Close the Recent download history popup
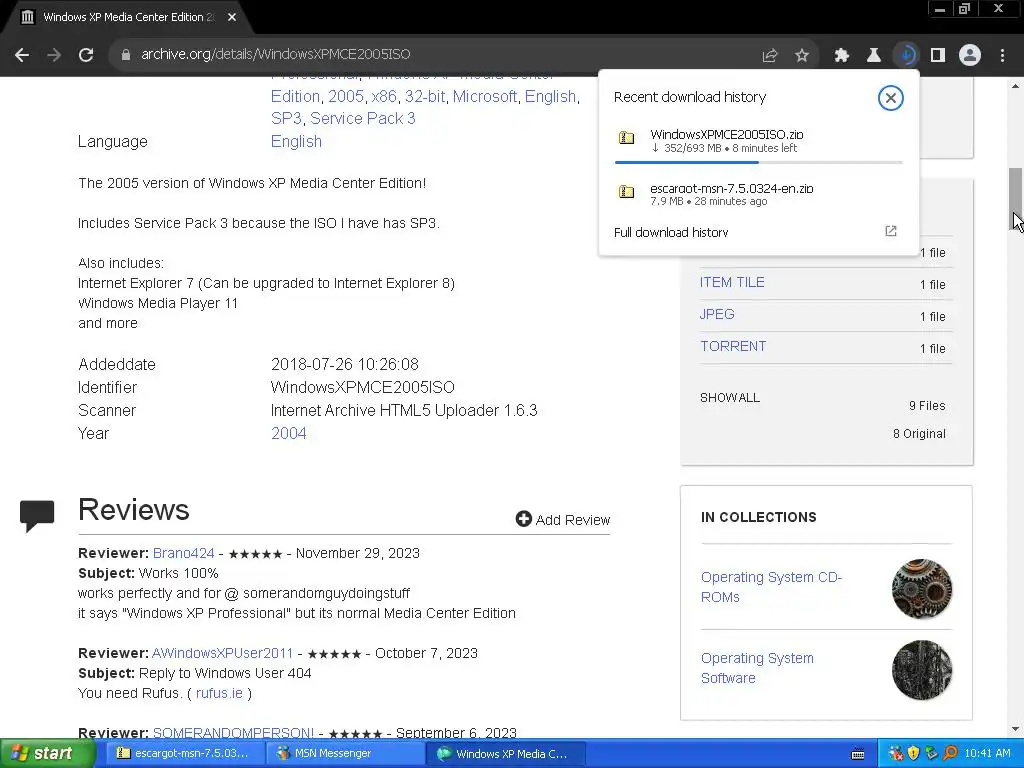The width and height of the screenshot is (1024, 768). (x=890, y=98)
